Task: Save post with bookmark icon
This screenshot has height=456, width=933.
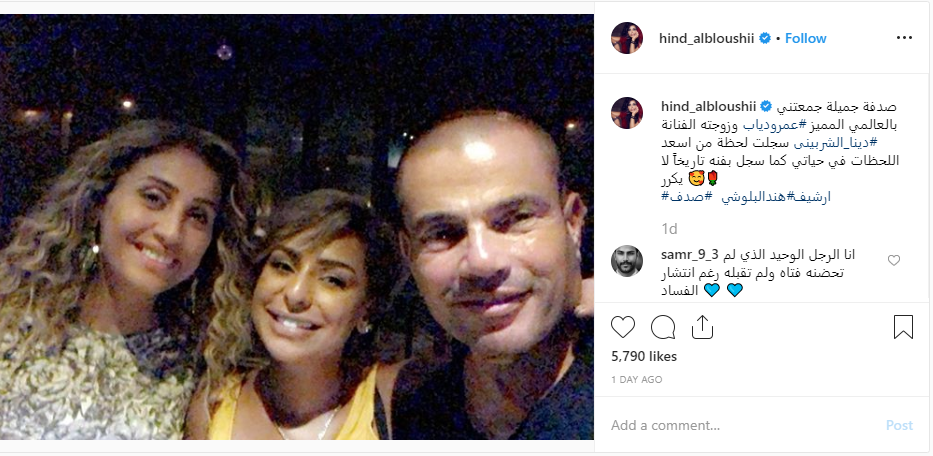Action: pyautogui.click(x=903, y=327)
